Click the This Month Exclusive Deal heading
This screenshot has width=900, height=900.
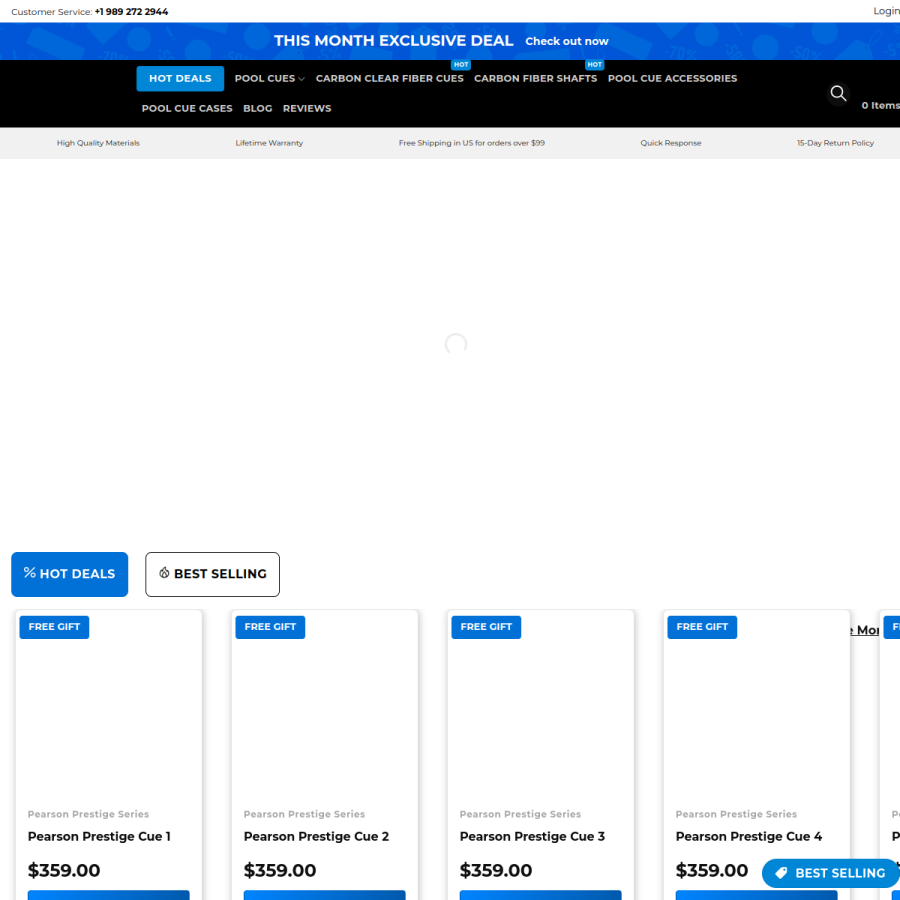[394, 41]
